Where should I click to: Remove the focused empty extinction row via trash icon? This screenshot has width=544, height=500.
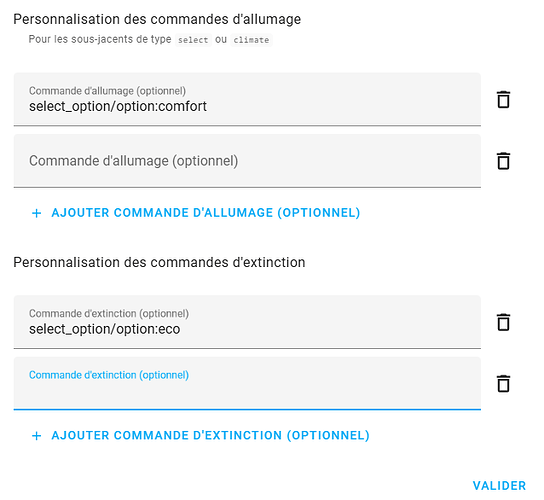[503, 384]
